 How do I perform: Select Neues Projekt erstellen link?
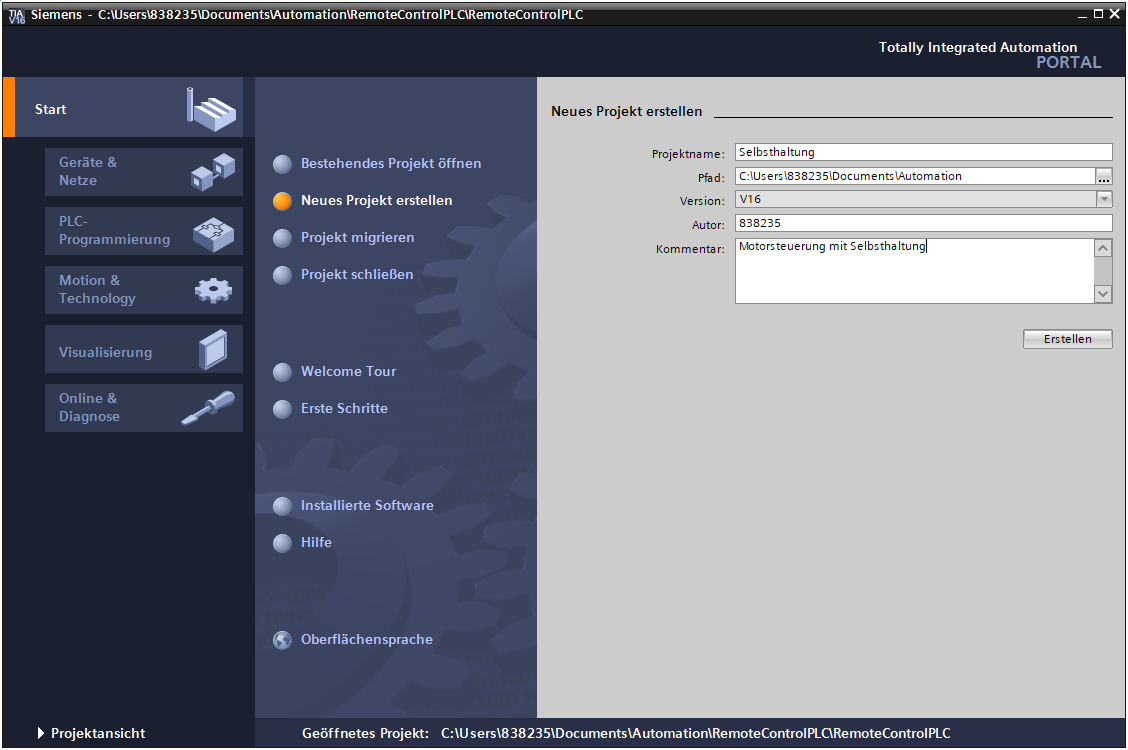(376, 201)
